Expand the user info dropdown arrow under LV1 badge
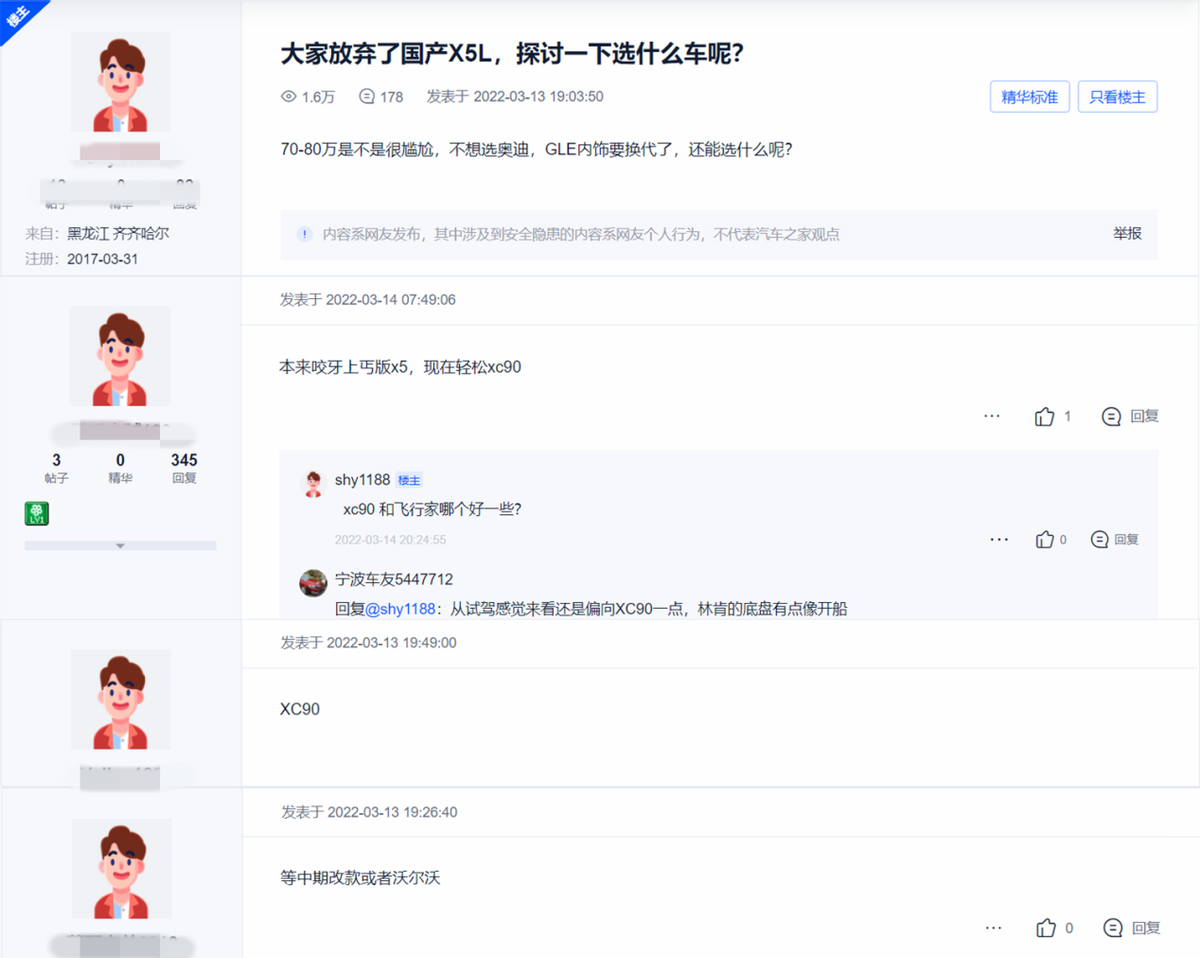Viewport: 1200px width, 958px height. [x=120, y=546]
